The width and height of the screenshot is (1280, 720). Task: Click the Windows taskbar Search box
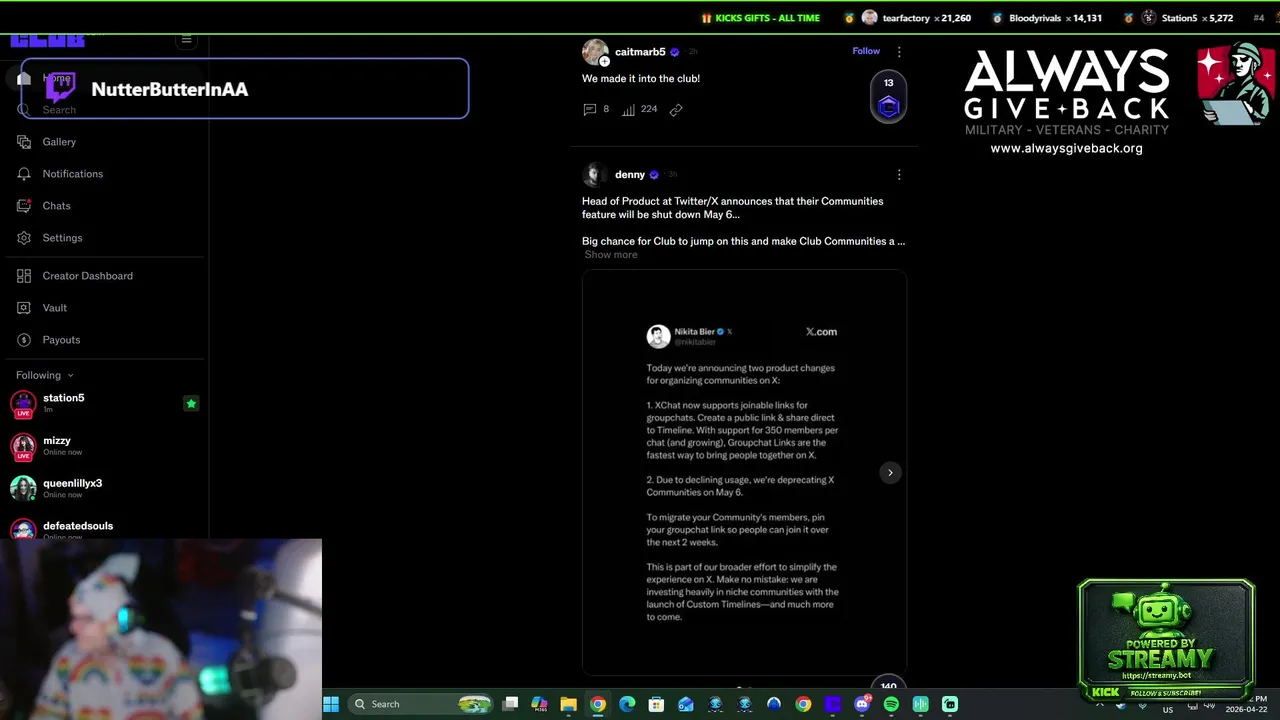421,704
